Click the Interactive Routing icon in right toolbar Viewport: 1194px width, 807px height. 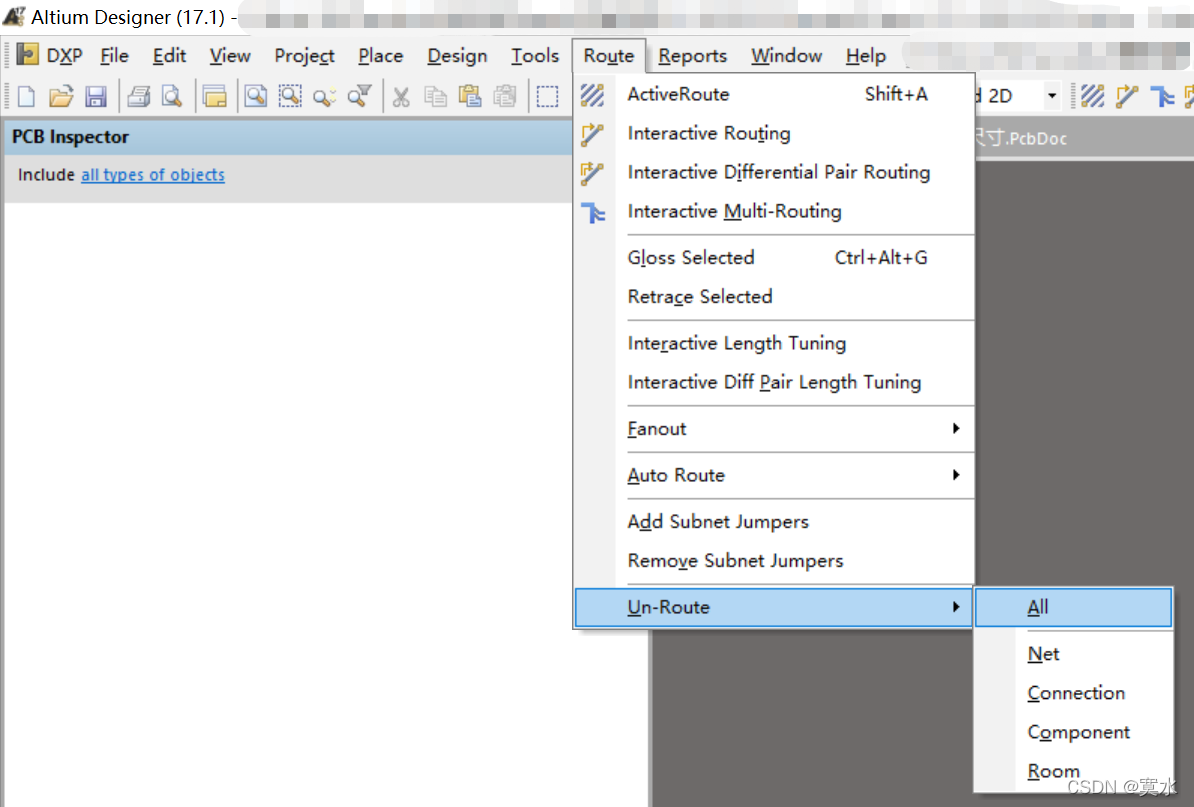[x=1127, y=97]
